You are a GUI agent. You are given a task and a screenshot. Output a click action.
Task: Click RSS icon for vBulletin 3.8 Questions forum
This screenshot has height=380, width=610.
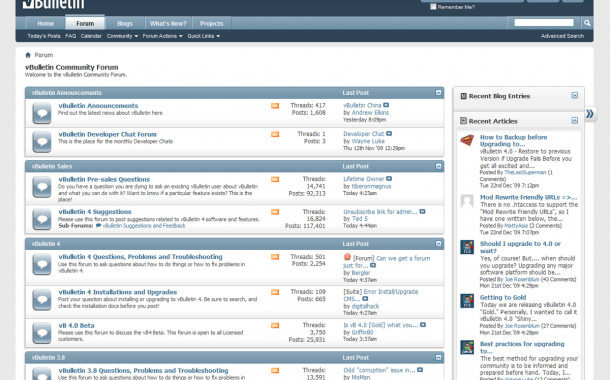point(275,371)
